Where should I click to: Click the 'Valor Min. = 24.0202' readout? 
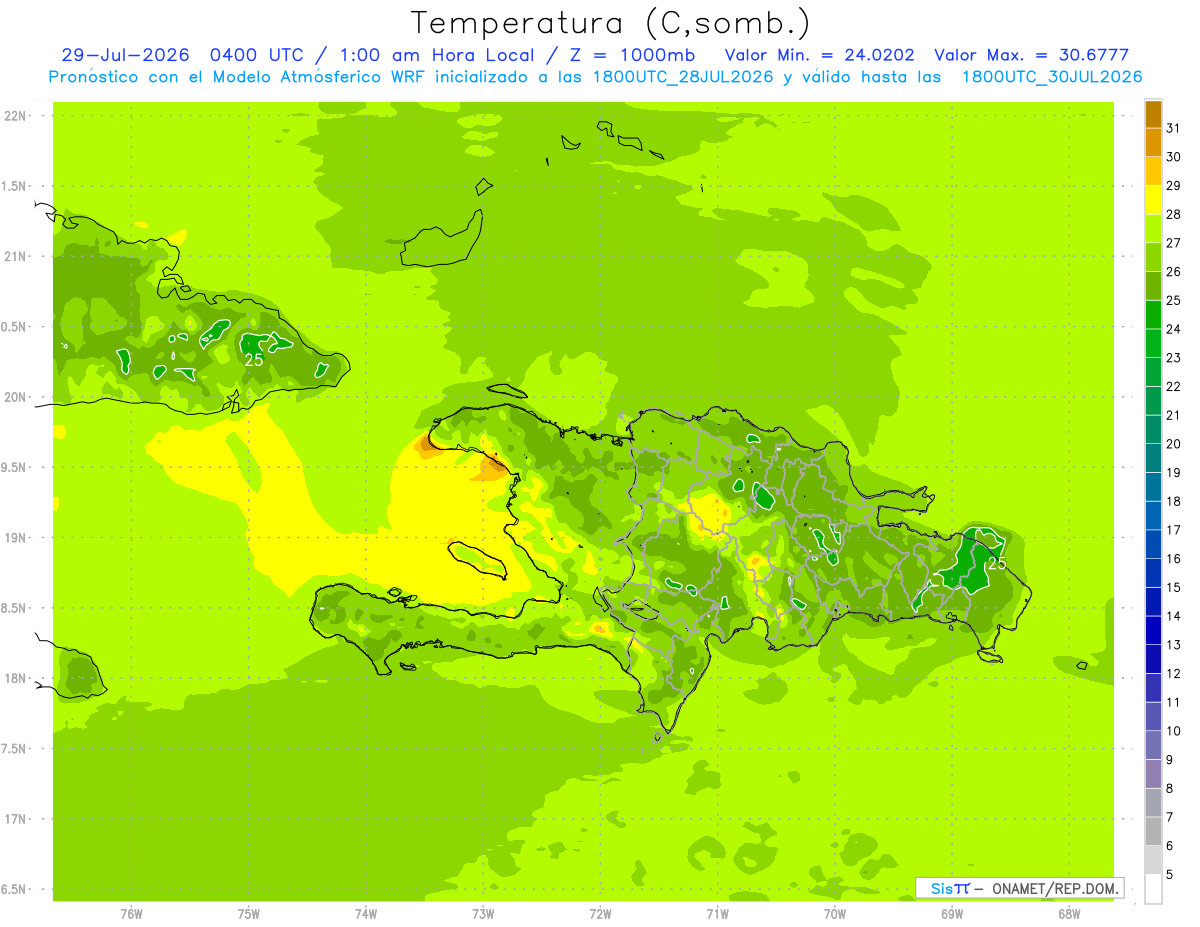click(819, 55)
